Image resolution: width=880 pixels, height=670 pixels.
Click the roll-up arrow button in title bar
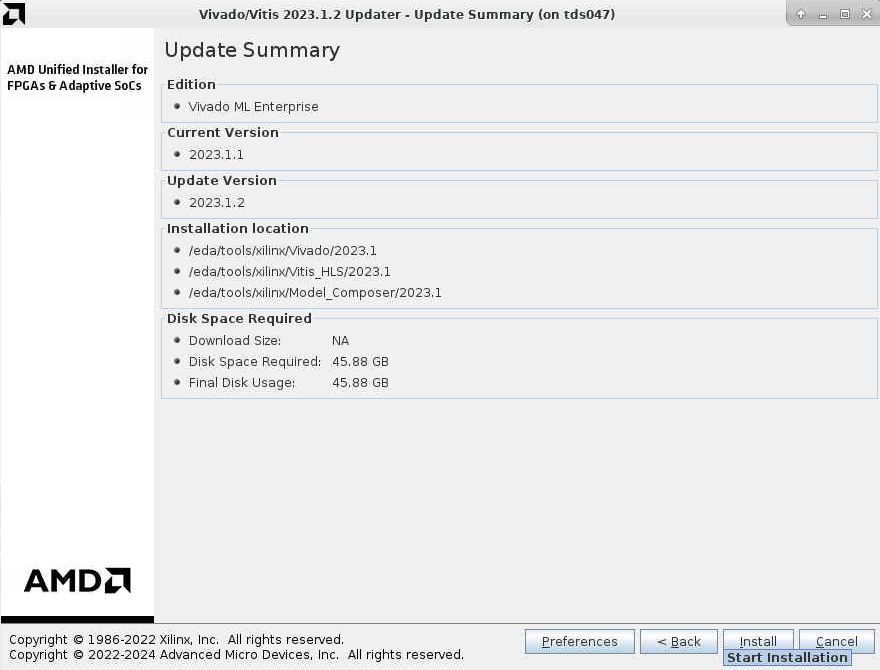[801, 14]
